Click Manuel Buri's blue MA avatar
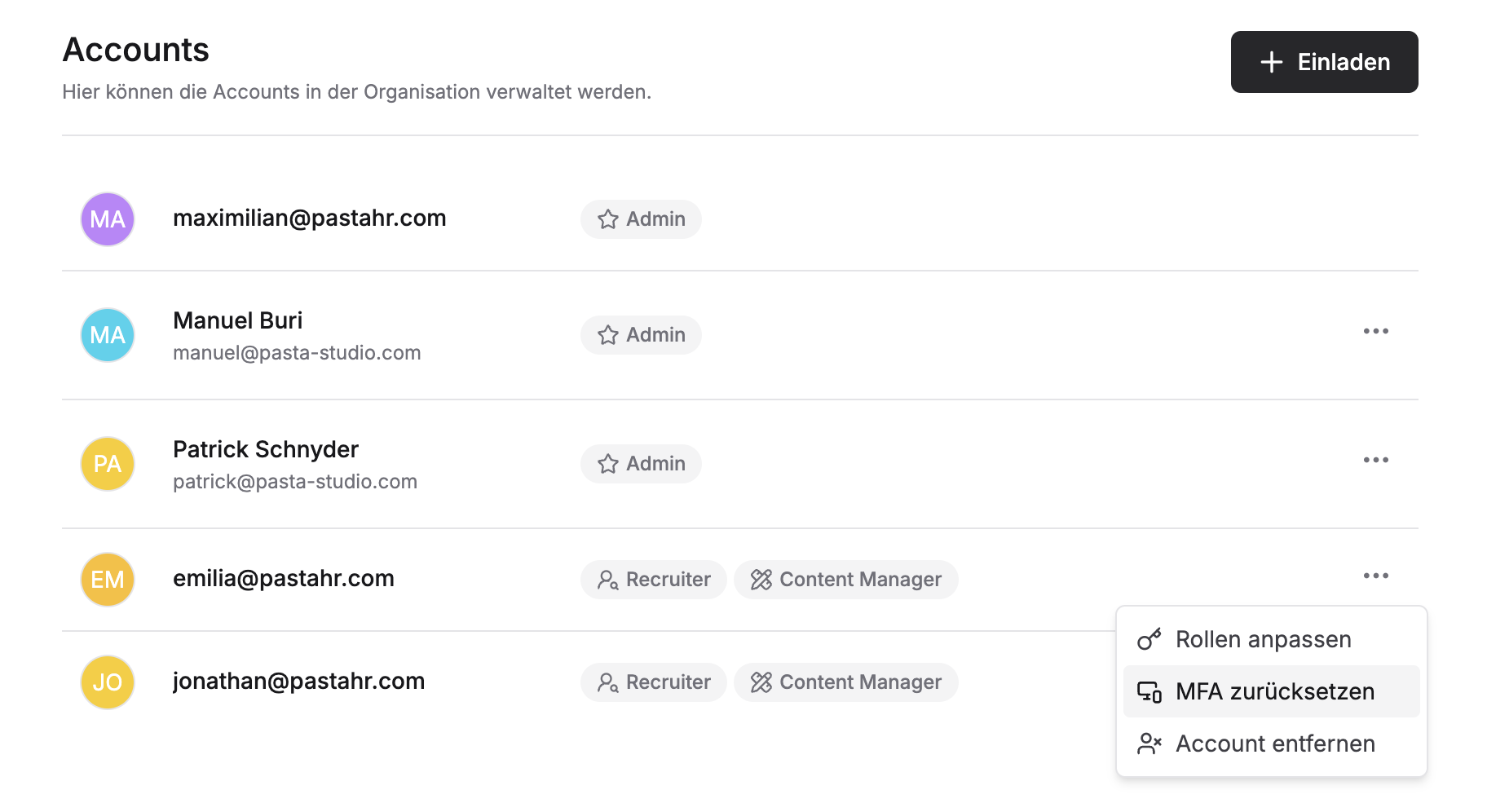Image resolution: width=1487 pixels, height=812 pixels. [108, 335]
